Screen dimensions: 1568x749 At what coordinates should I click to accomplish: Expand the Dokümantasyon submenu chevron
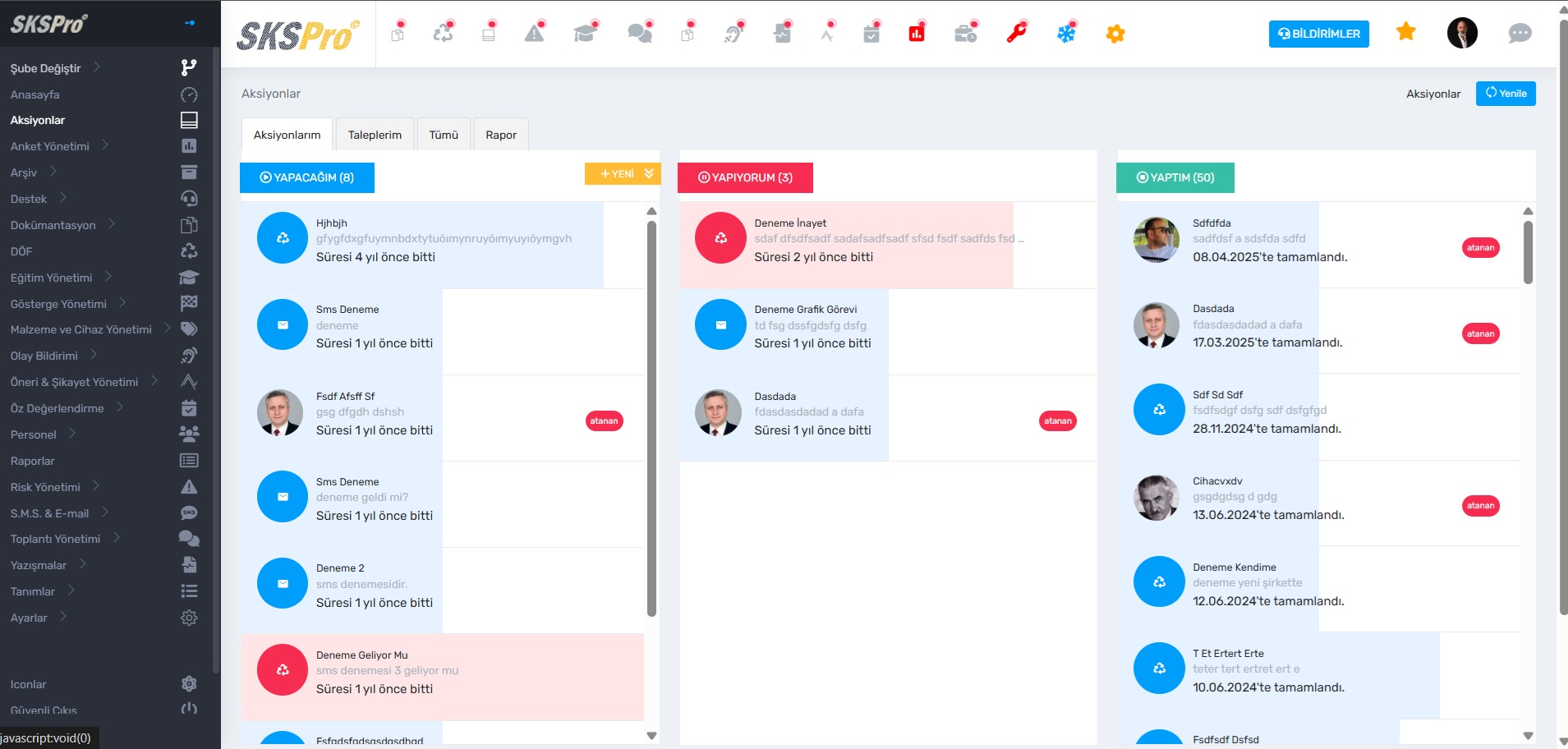(112, 224)
